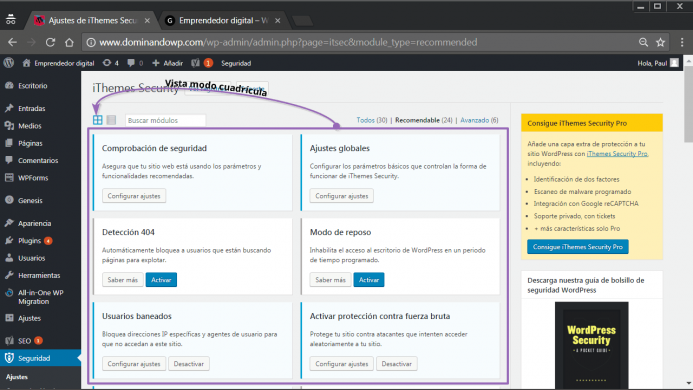This screenshot has height=390, width=693.
Task: Configure Comprobación de seguridad settings
Action: tap(134, 196)
